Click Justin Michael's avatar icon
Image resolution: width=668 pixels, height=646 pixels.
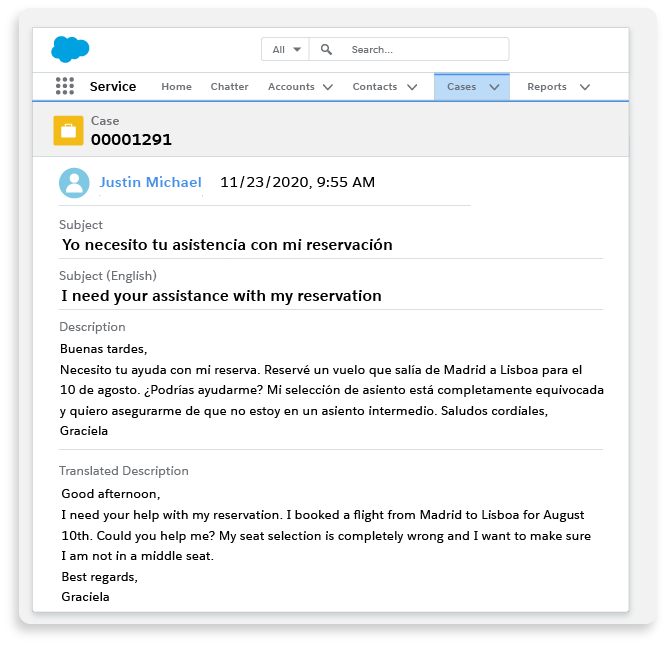(74, 183)
